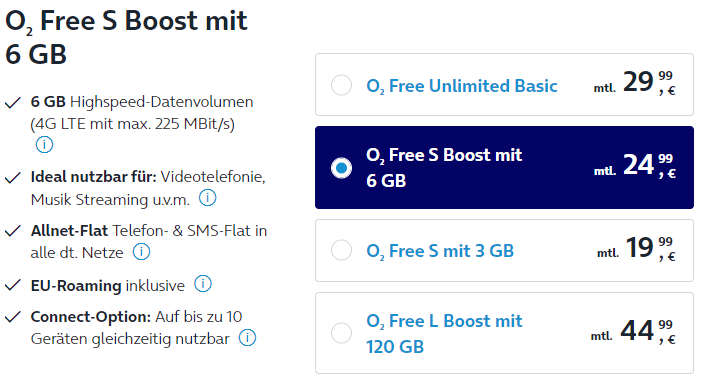Select O2 Free Unlimited Basic radio button
Image resolution: width=704 pixels, height=380 pixels.
click(341, 85)
